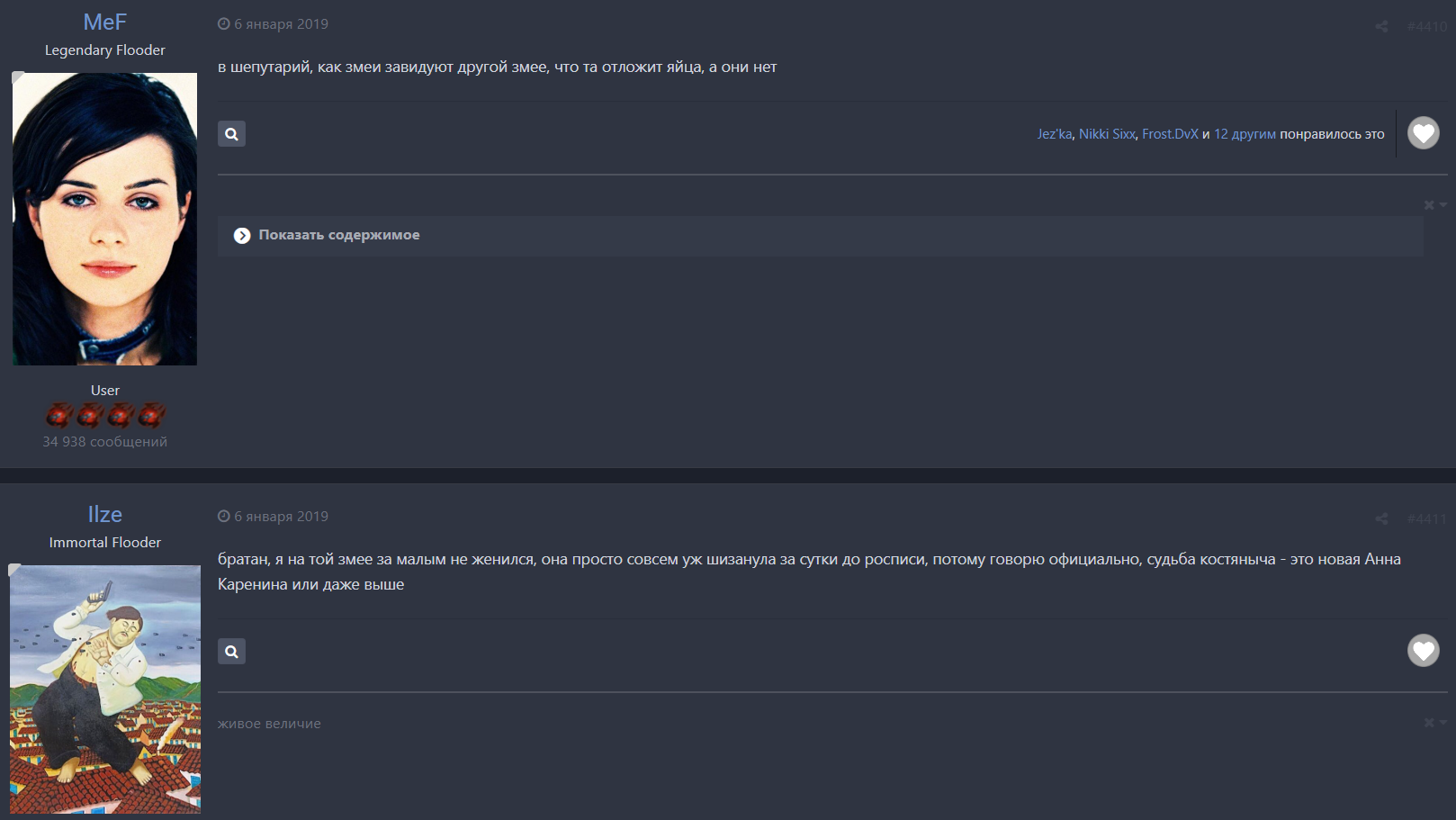Click MeF's avatar portrait

point(104,219)
